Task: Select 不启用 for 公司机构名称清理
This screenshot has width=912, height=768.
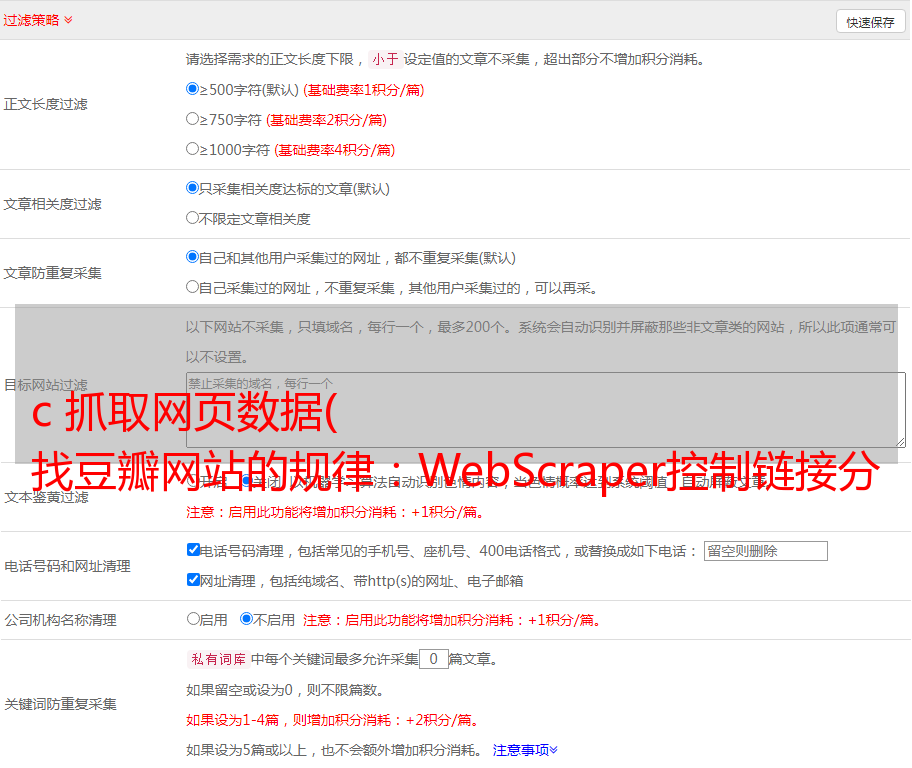Action: (247, 619)
